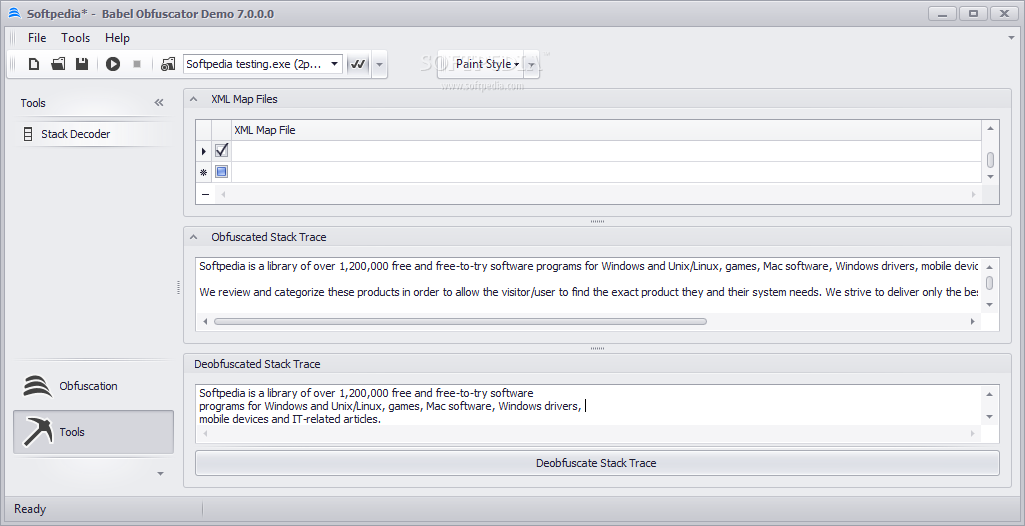Screen dimensions: 1025x526
Task: Click the XML Map File column header
Action: [x=606, y=130]
